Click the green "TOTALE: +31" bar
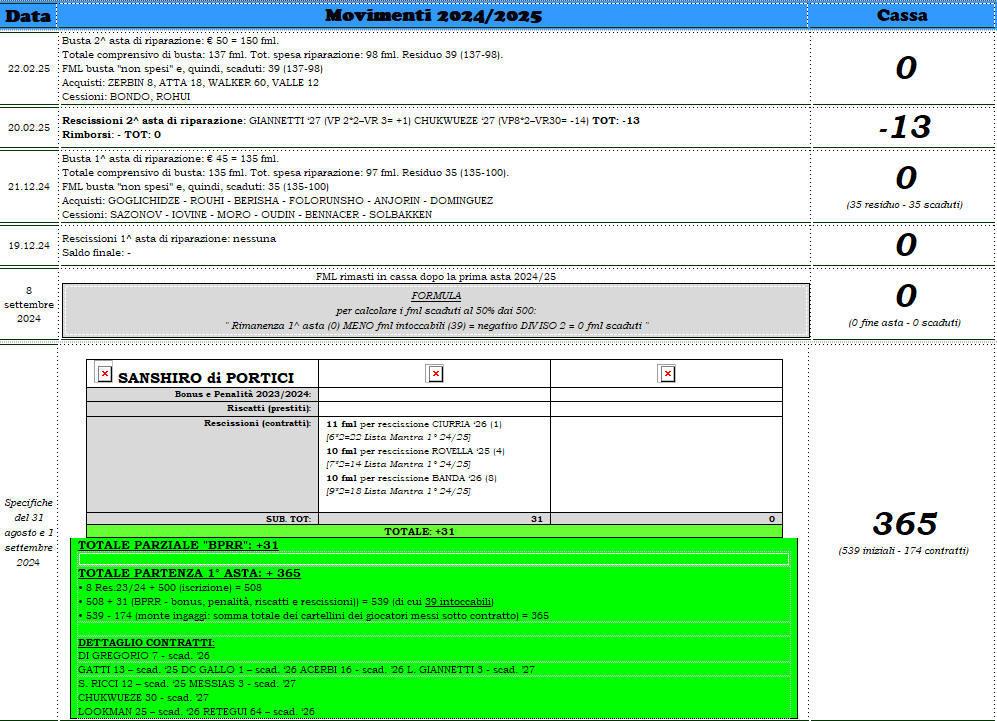 [x=434, y=532]
